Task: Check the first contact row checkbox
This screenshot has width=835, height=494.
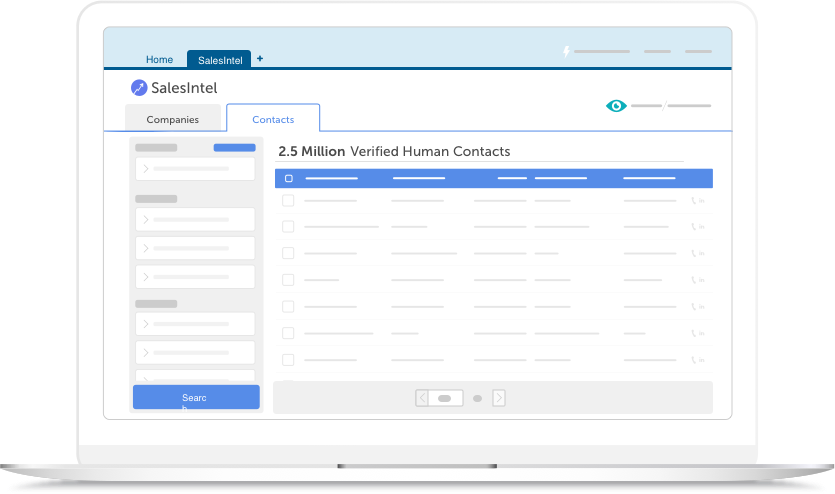Action: (288, 201)
